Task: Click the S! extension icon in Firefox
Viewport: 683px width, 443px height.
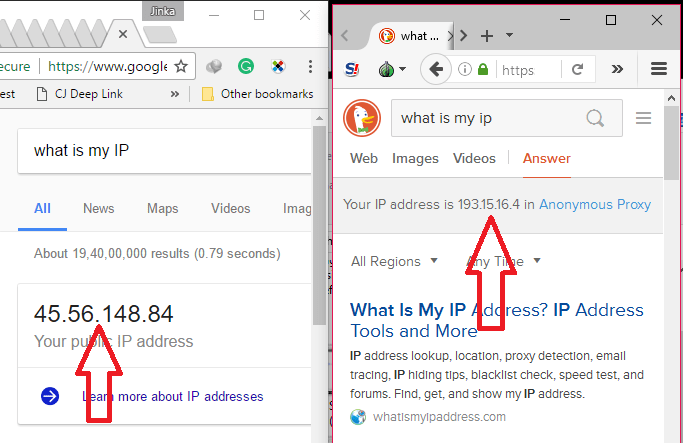Action: (352, 69)
